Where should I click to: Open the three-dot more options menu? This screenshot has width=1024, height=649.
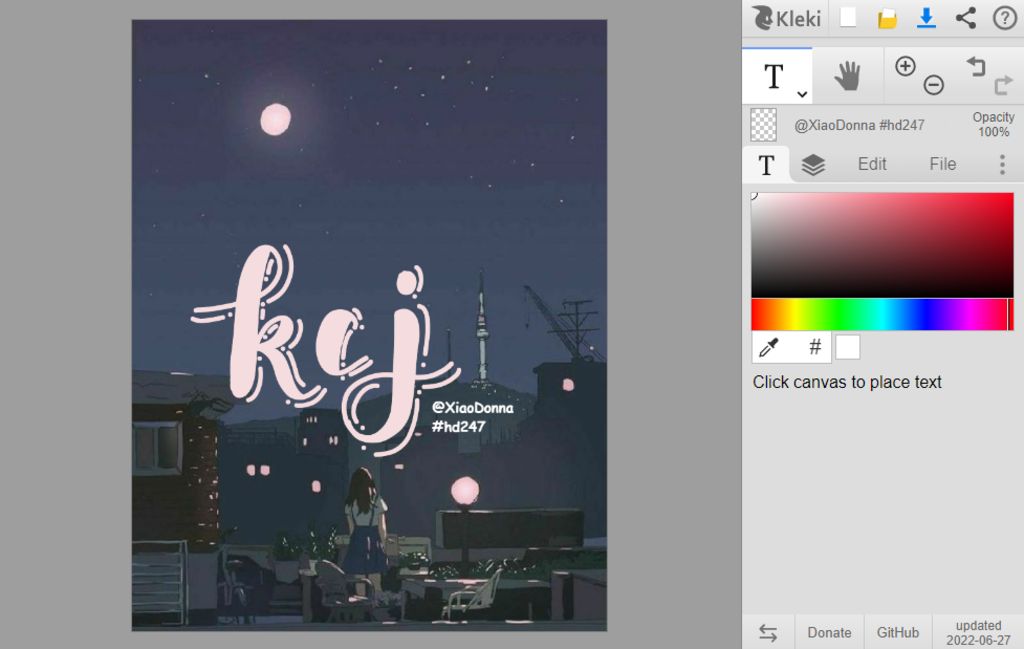pos(1002,165)
